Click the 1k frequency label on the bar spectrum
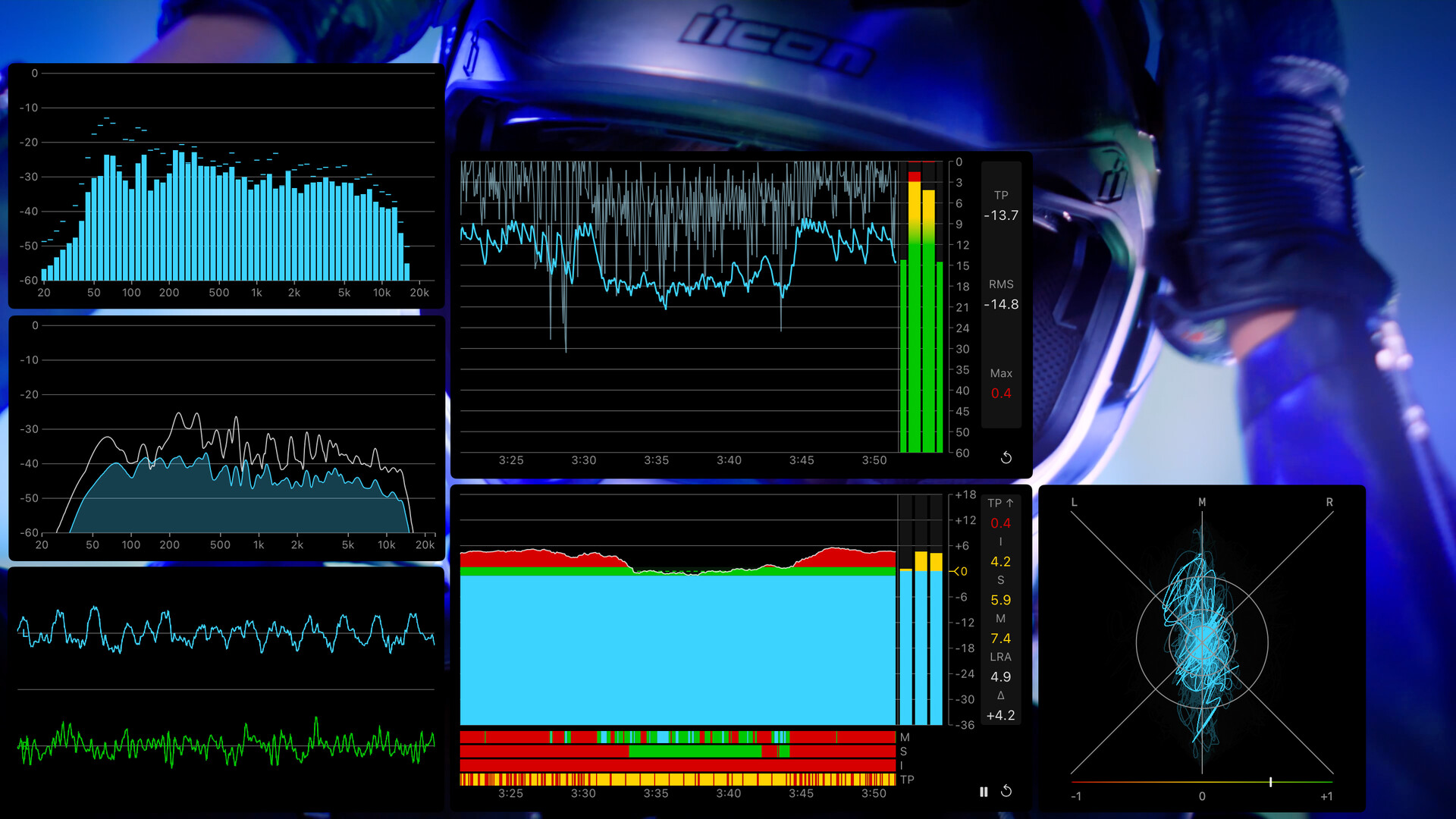The height and width of the screenshot is (819, 1456). pyautogui.click(x=256, y=293)
